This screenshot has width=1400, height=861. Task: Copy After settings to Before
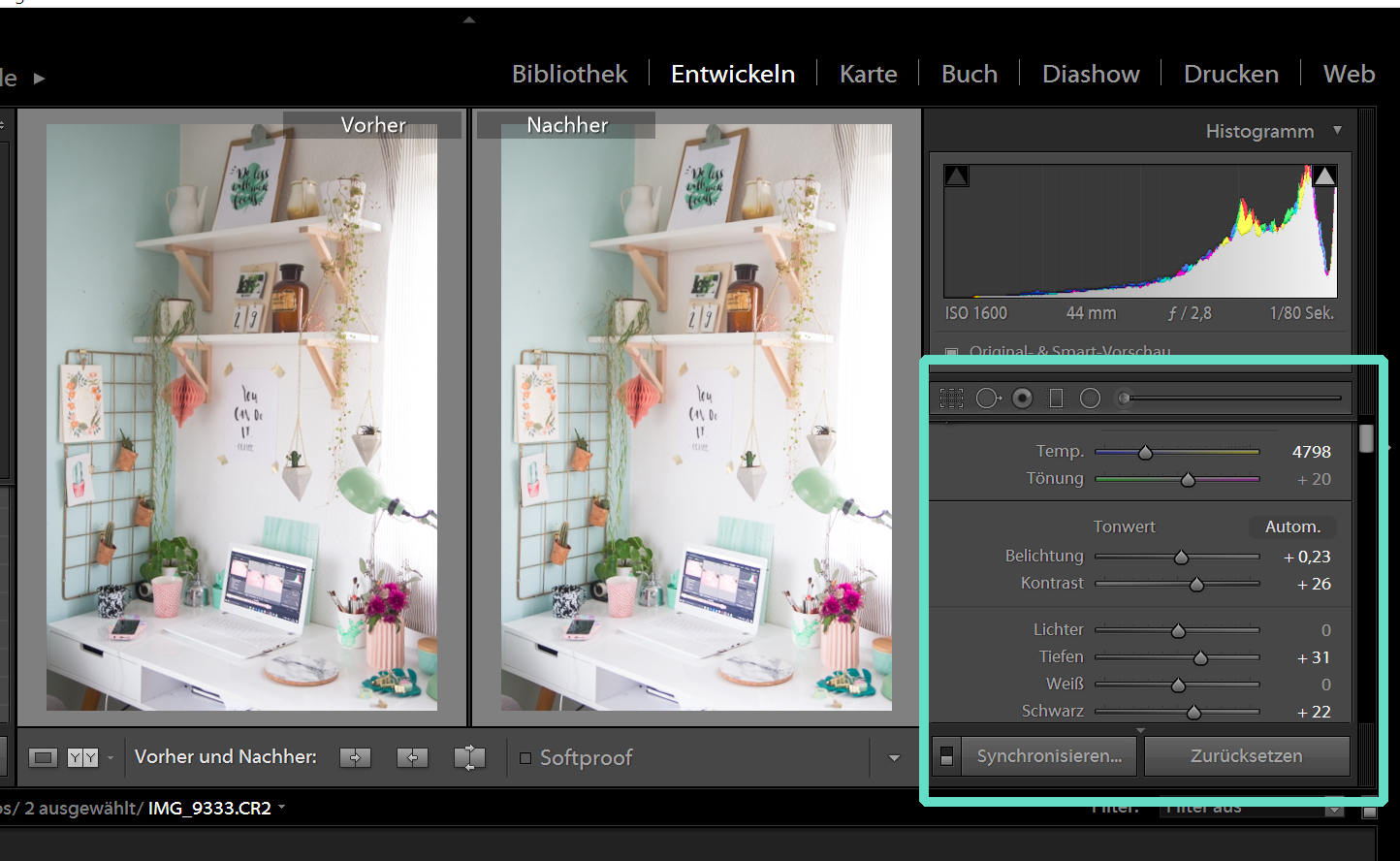pyautogui.click(x=412, y=758)
